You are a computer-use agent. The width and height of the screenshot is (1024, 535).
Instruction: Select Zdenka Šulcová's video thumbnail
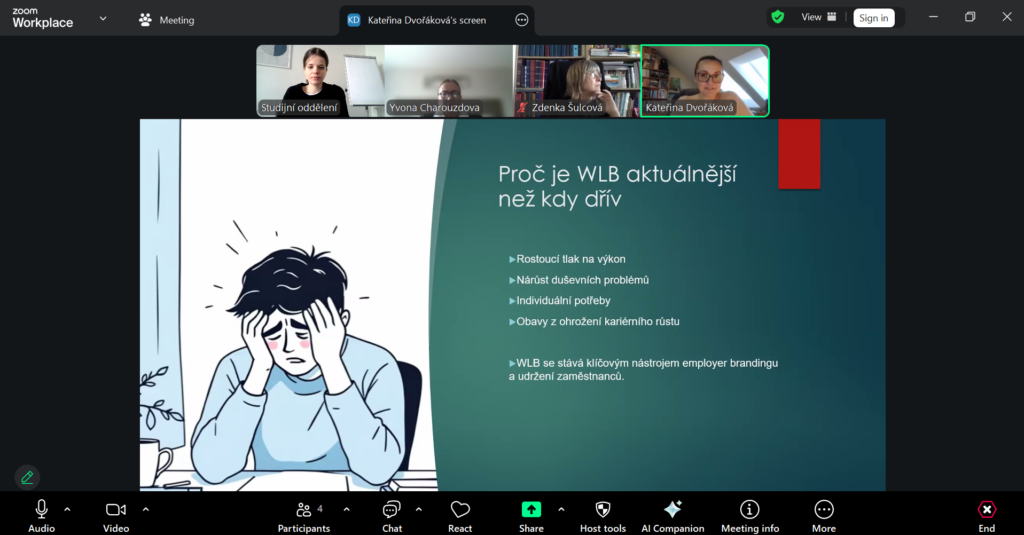576,81
